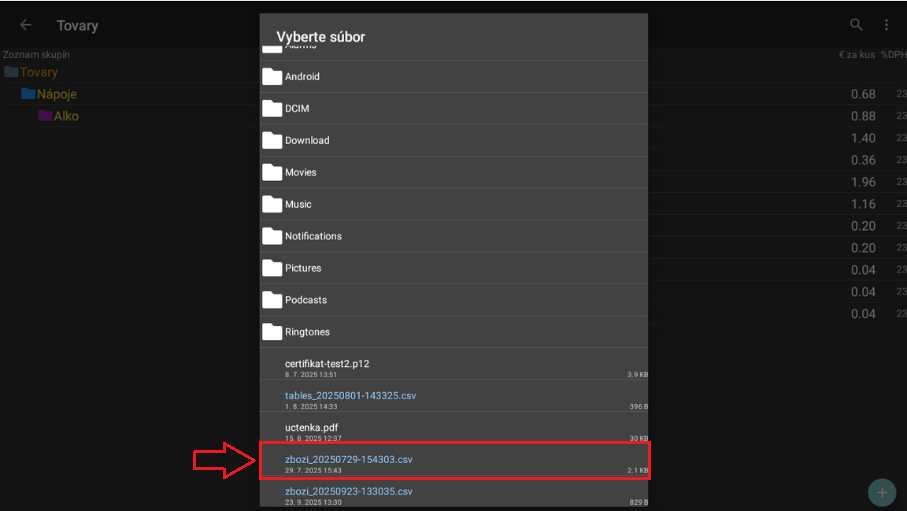Screen dimensions: 907x511
Task: Select the Nápoje group in tree
Action: coord(56,94)
